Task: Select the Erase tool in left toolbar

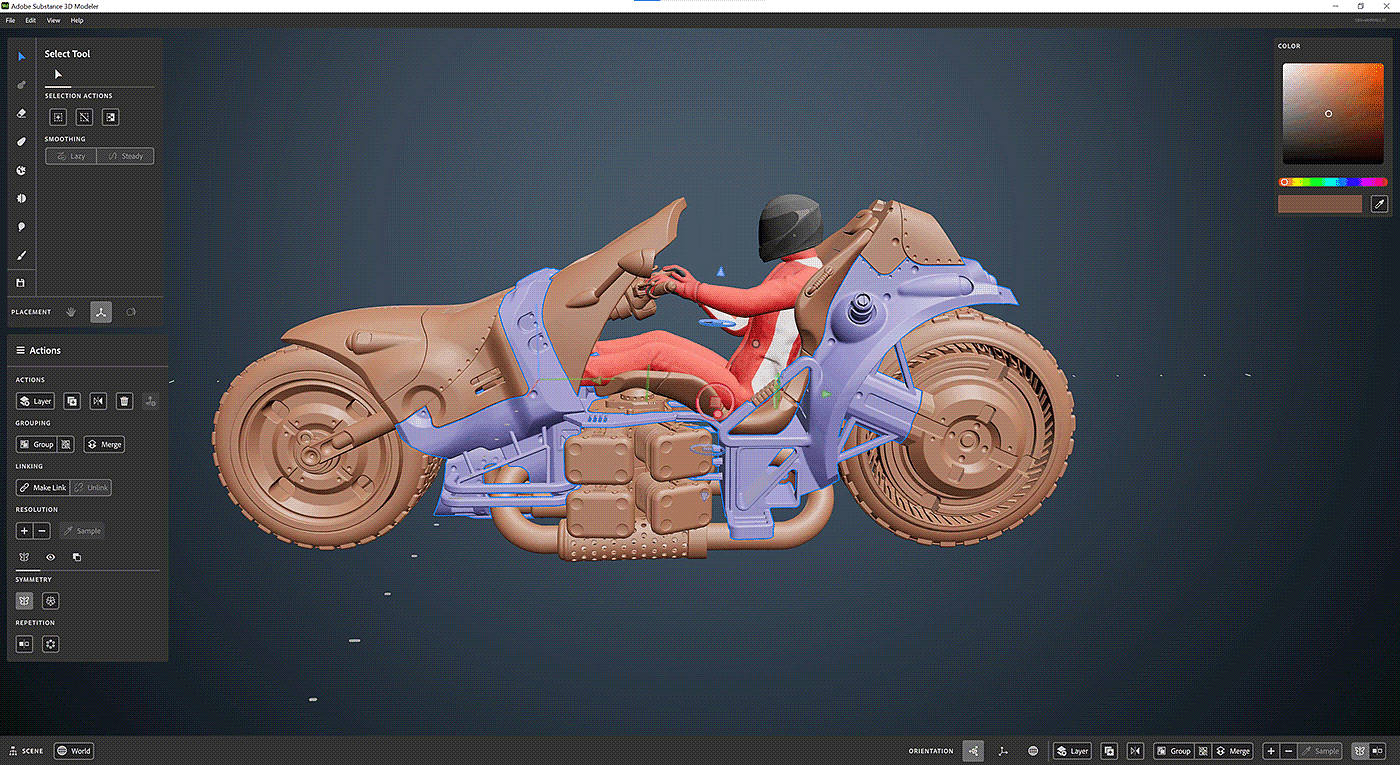Action: pos(22,113)
